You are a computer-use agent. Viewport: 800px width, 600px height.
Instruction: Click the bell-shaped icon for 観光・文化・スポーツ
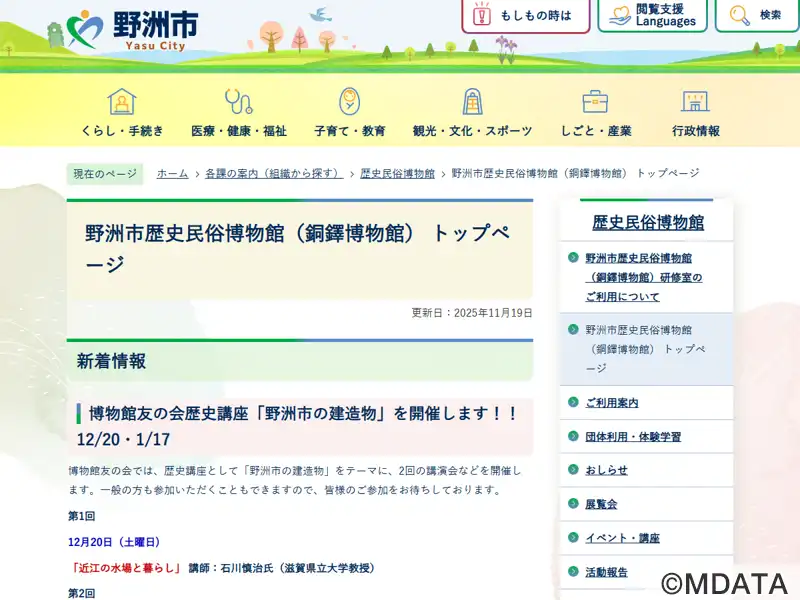(472, 101)
